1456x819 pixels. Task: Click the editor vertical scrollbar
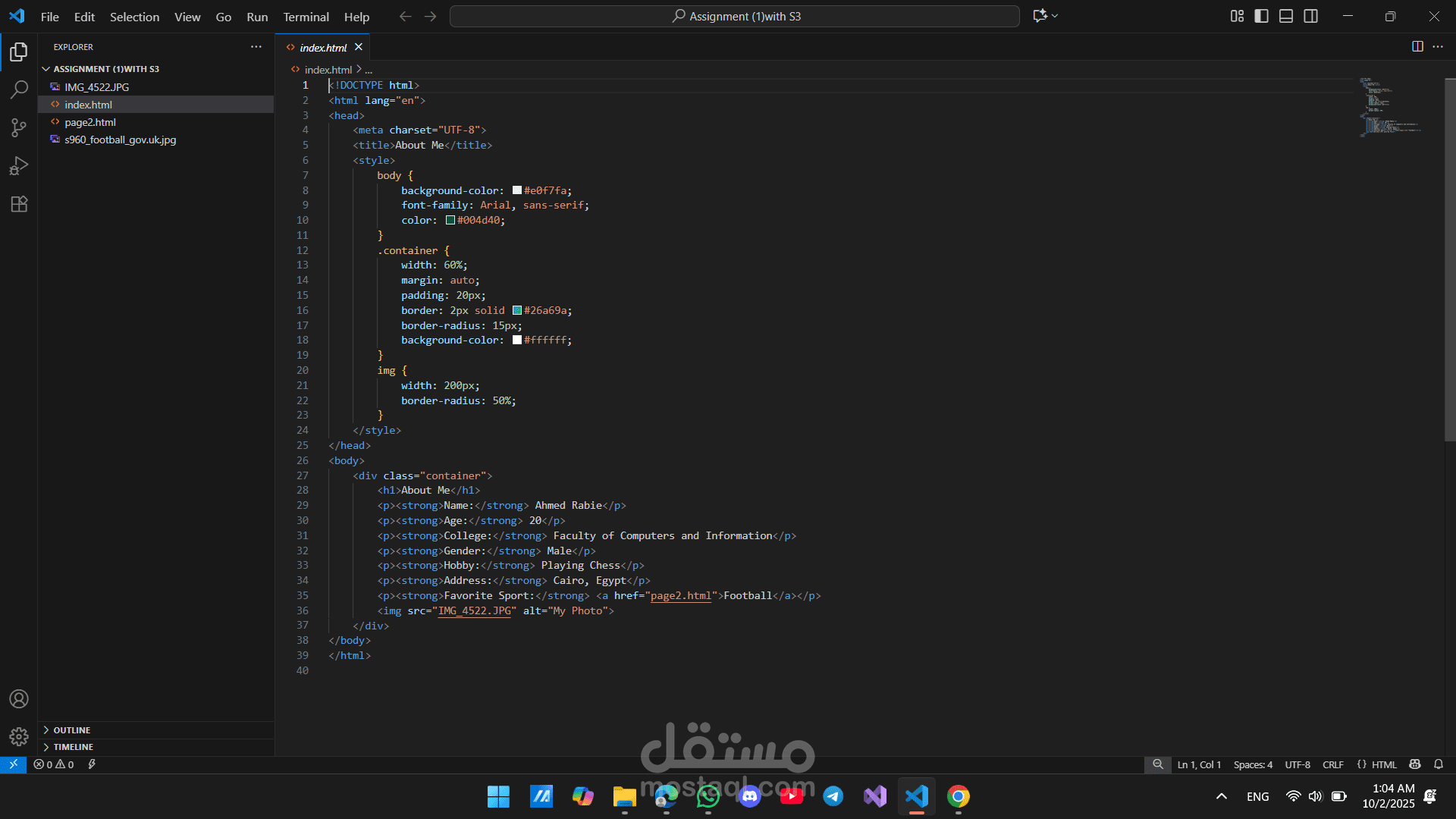(1450, 259)
